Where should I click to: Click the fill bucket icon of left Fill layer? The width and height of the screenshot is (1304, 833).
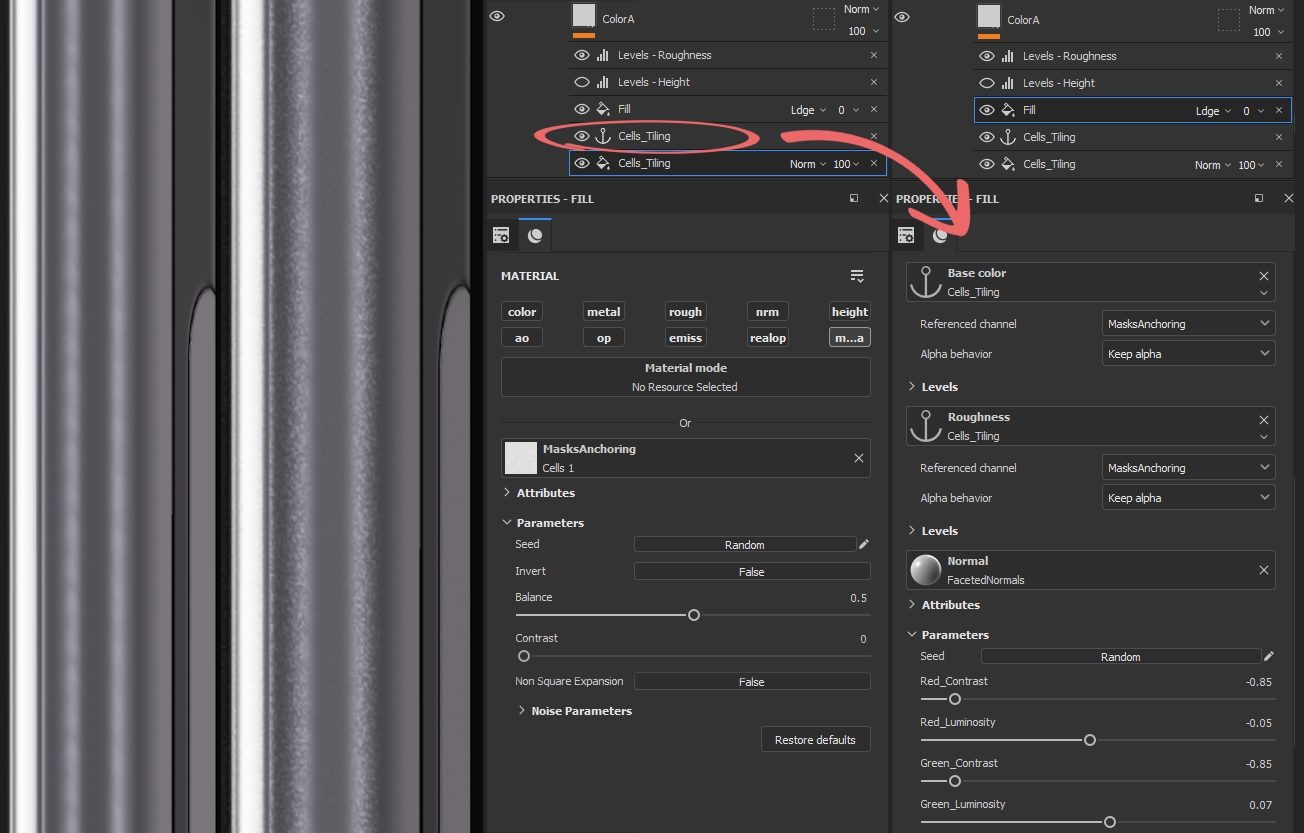tap(603, 109)
